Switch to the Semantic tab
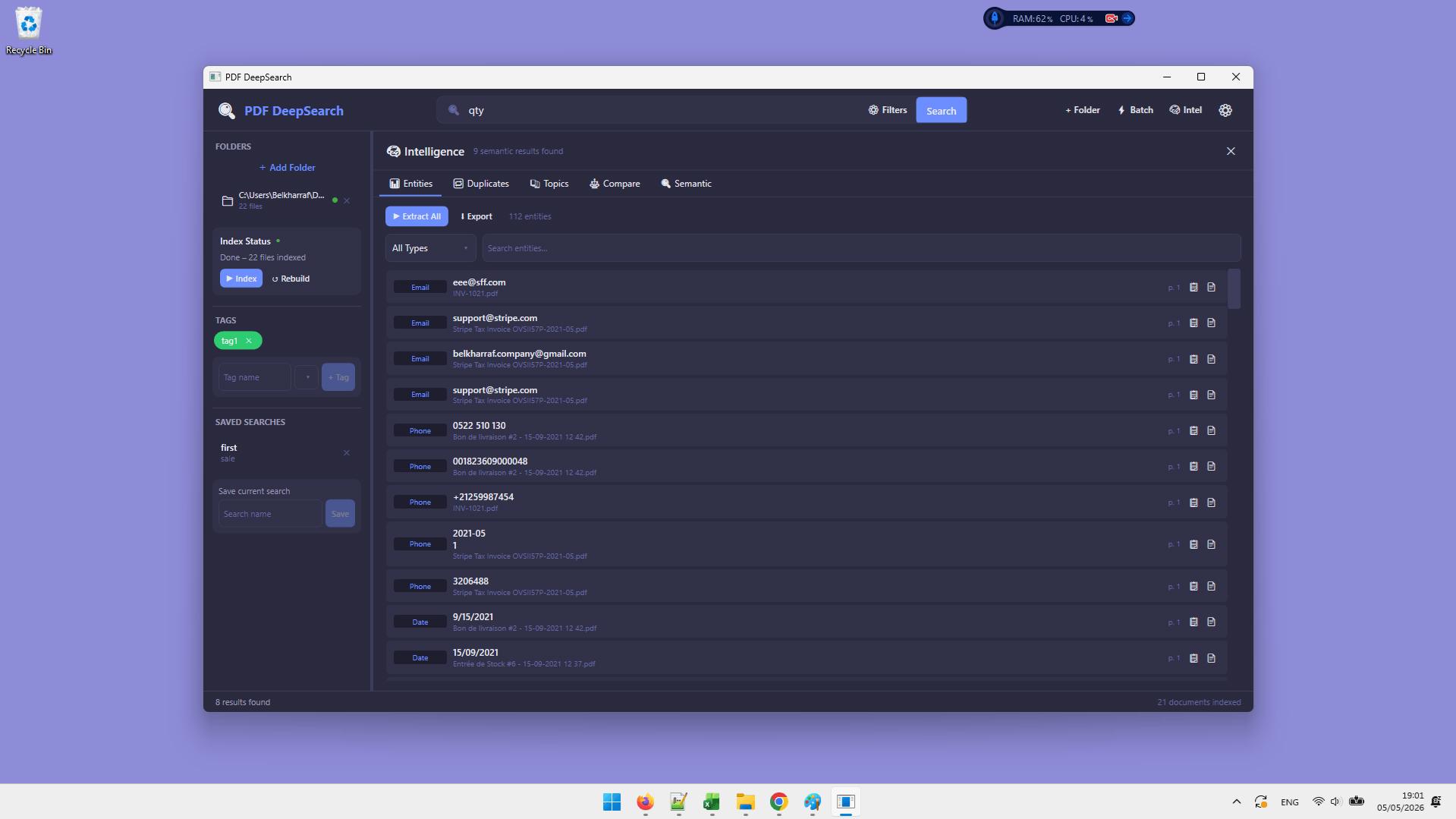The width and height of the screenshot is (1456, 819). tap(686, 184)
